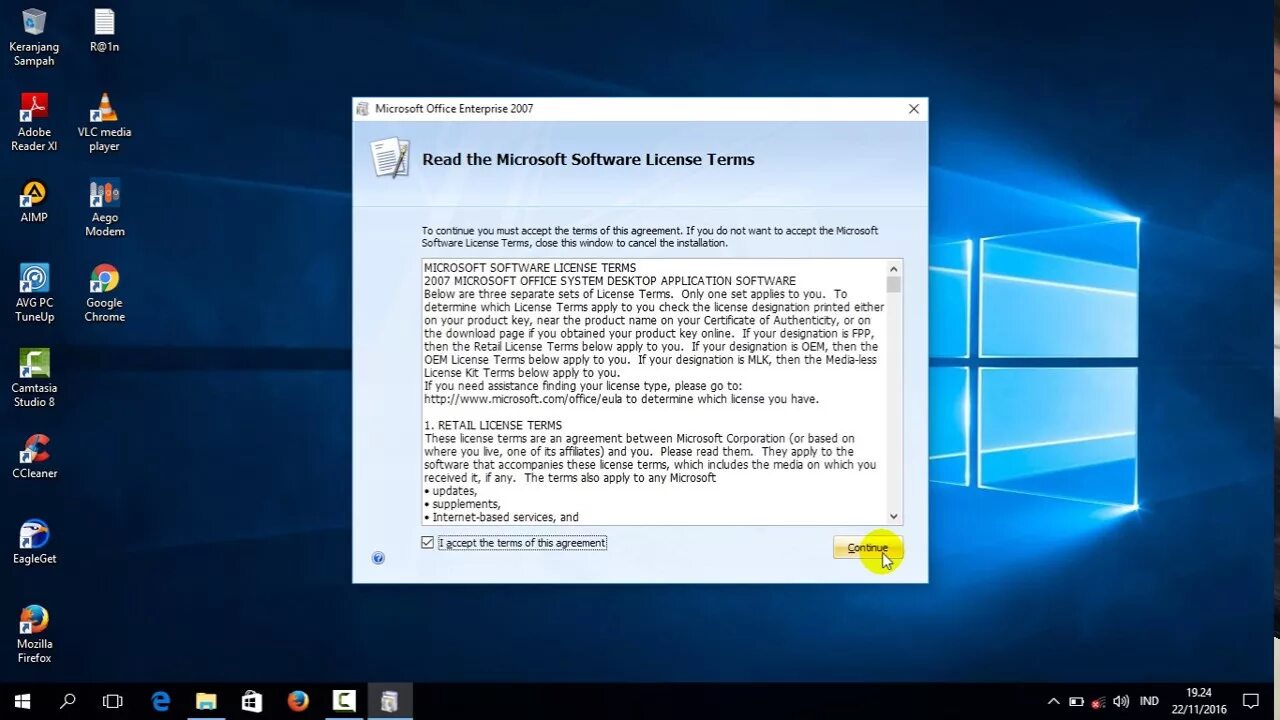Launch Google Chrome from the desktop
Image resolution: width=1280 pixels, height=720 pixels.
[104, 293]
